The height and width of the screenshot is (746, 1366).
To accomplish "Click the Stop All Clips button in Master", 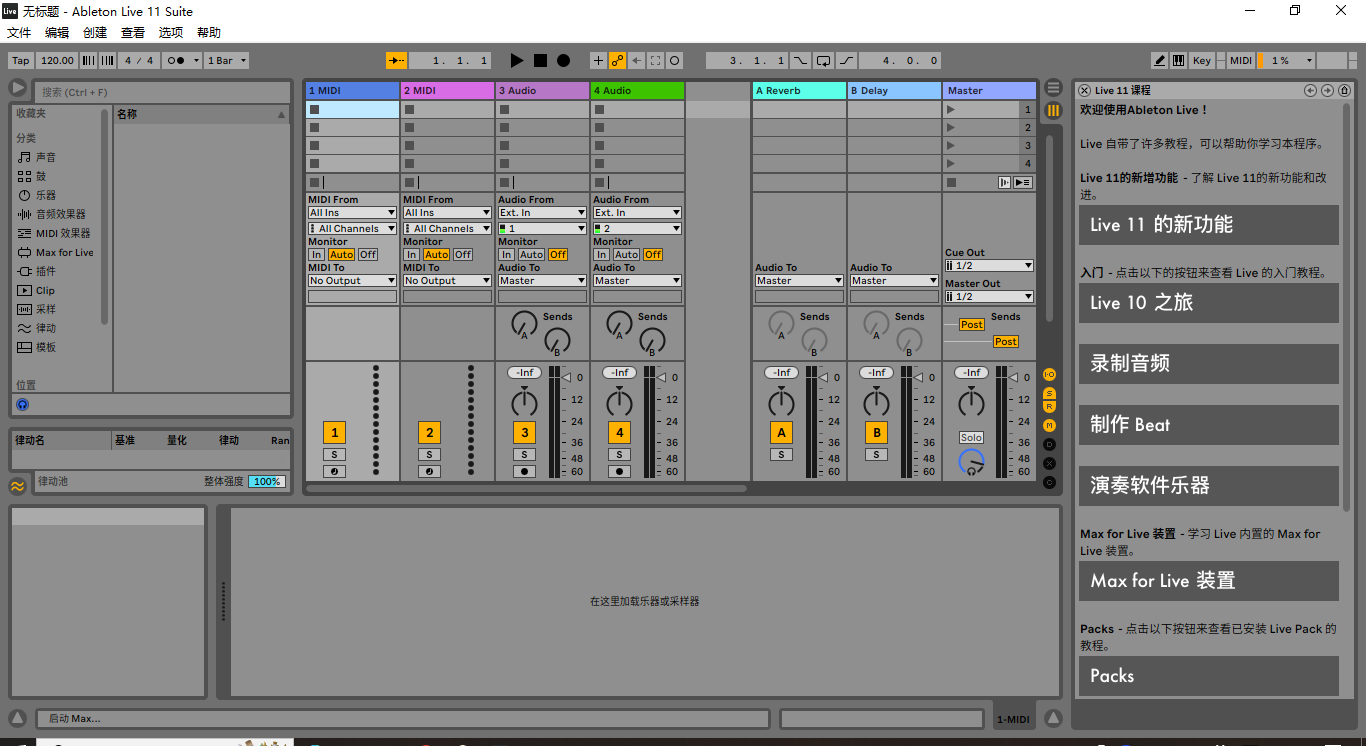I will tap(951, 183).
